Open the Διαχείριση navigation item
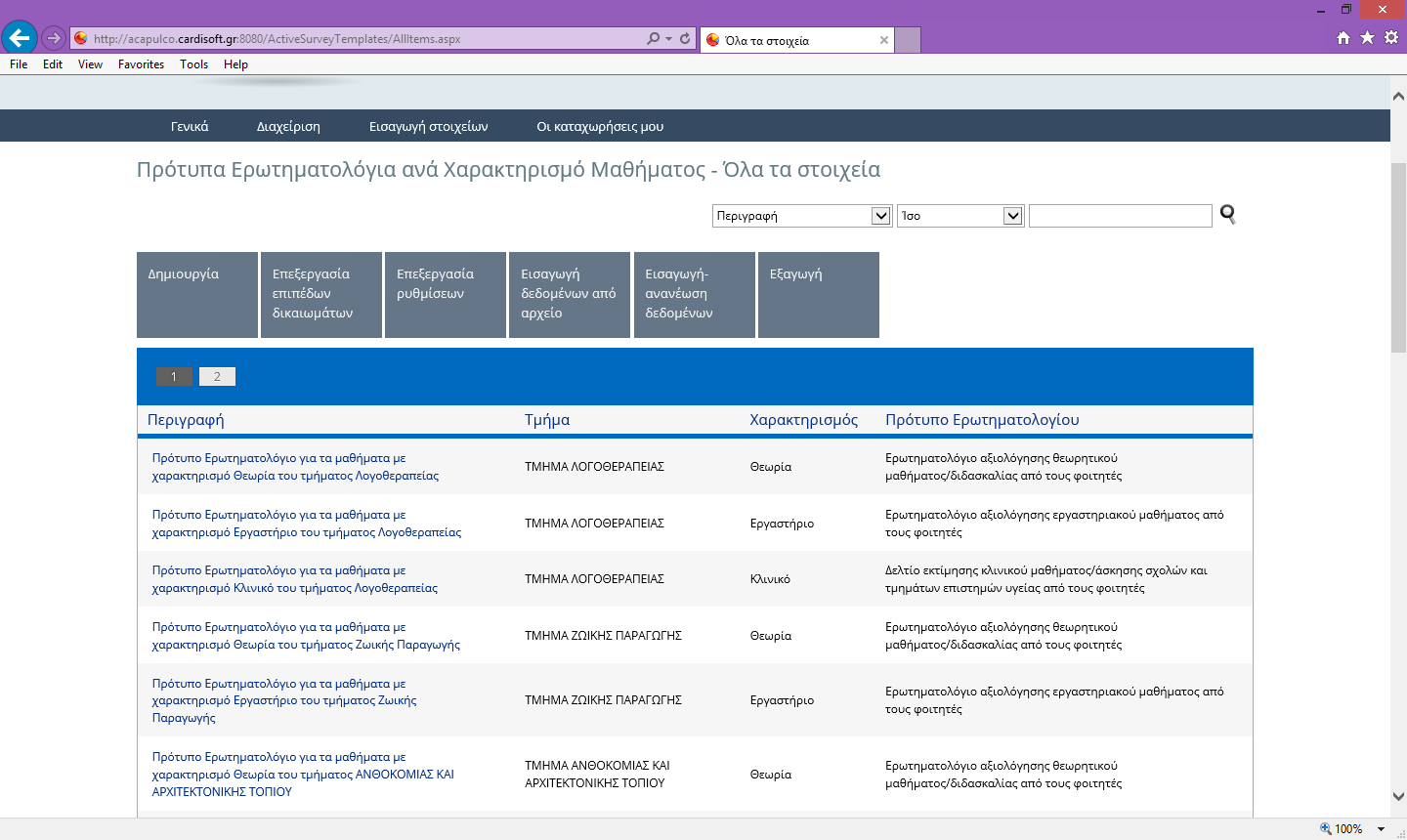The image size is (1407, 840). 288,126
